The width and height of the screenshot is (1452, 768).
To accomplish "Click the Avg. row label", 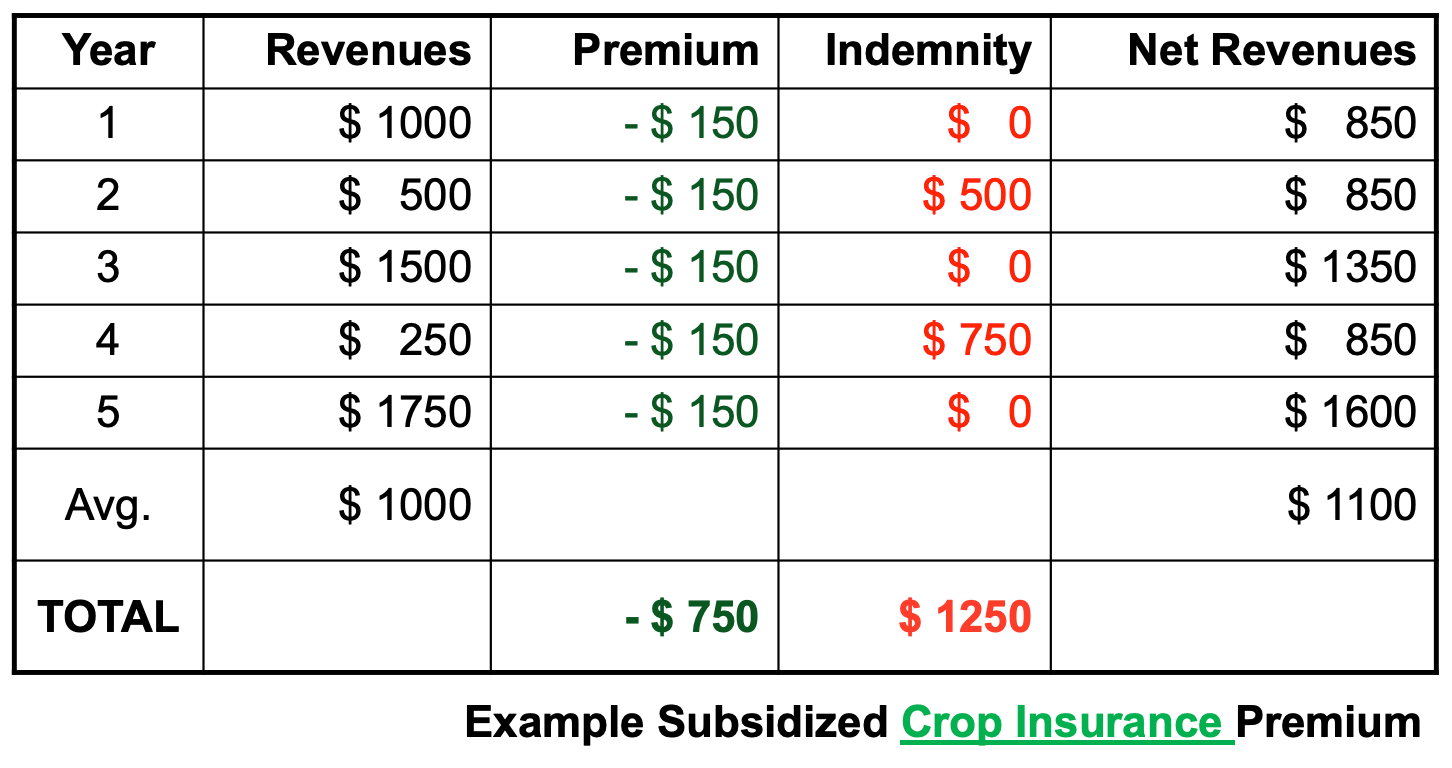I will pyautogui.click(x=108, y=505).
